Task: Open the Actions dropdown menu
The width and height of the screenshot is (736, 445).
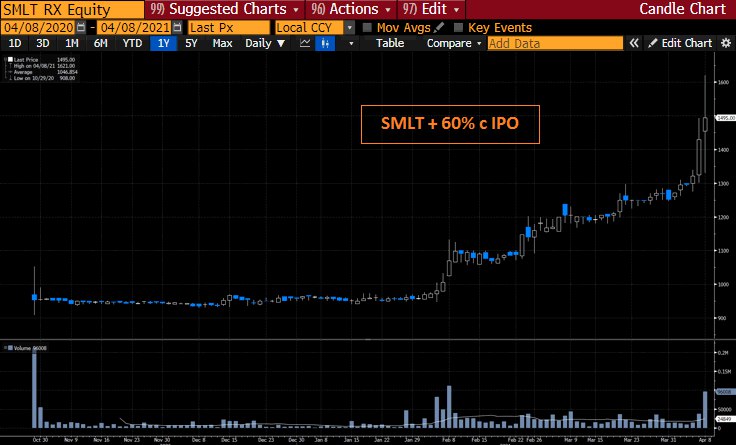Action: click(351, 9)
